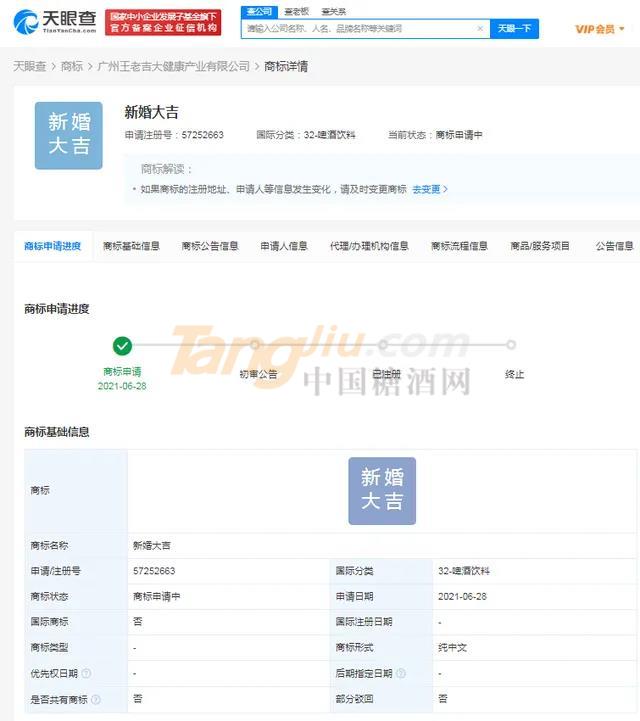Switch to the 商品/服务项目 tab
Image resolution: width=640 pixels, height=721 pixels.
[540, 246]
